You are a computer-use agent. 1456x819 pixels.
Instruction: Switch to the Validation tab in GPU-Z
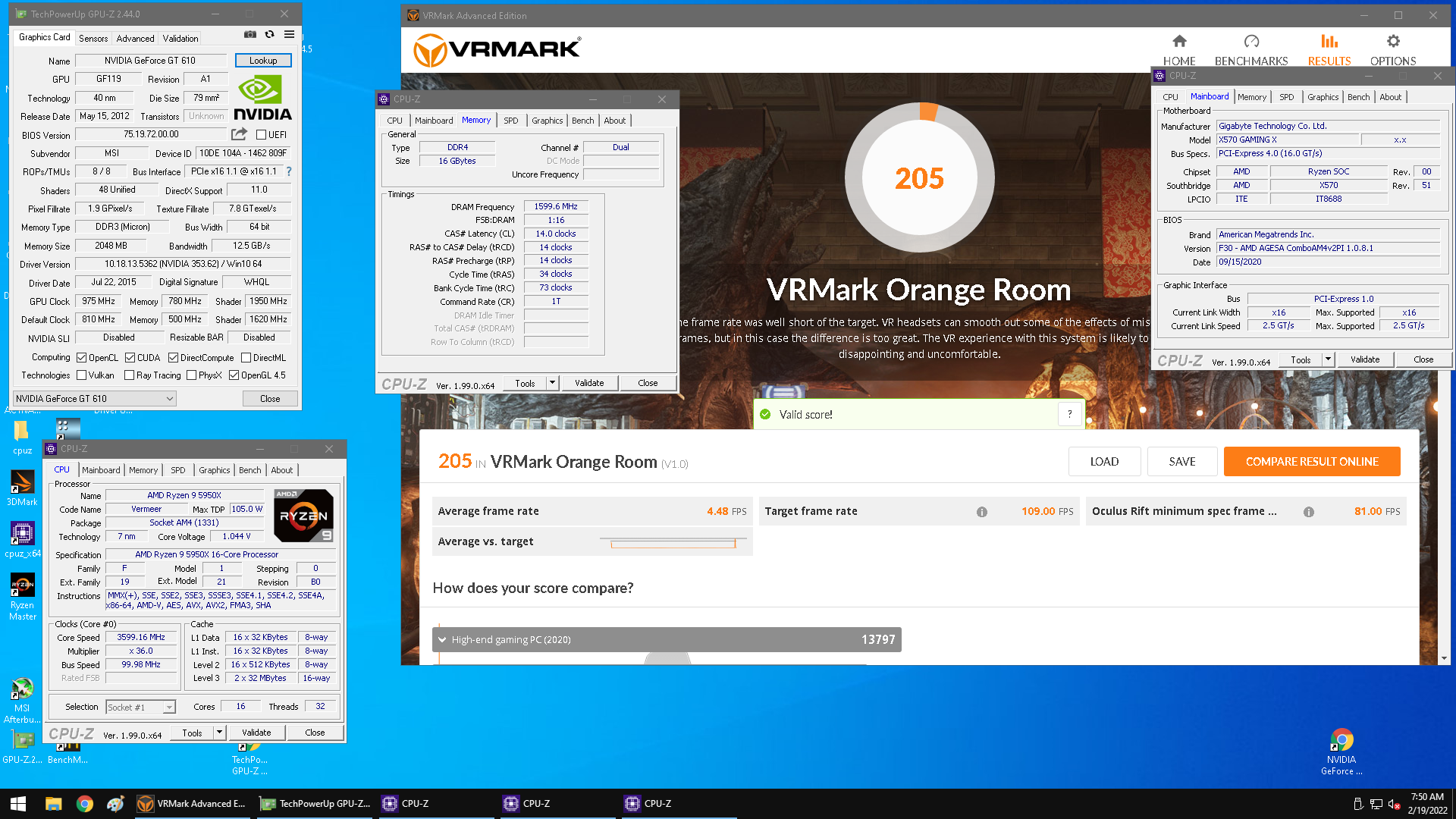[x=180, y=38]
